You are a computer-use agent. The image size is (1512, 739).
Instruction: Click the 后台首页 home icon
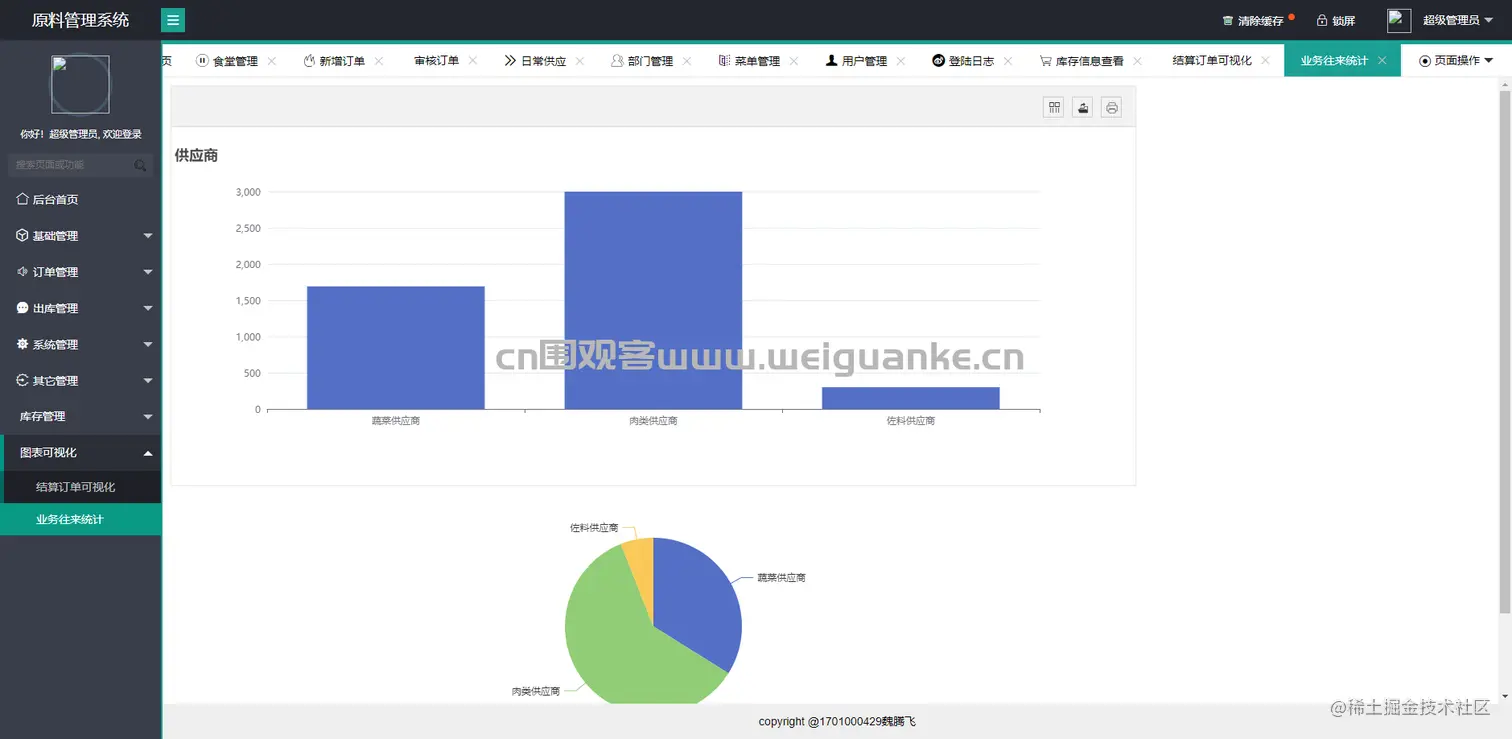pyautogui.click(x=22, y=199)
